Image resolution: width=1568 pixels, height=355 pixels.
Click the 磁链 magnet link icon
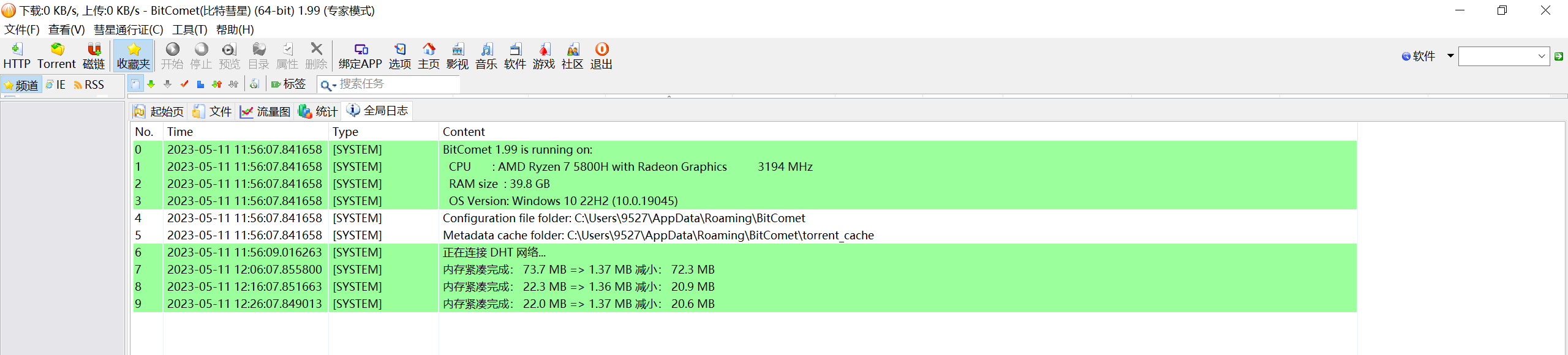94,56
